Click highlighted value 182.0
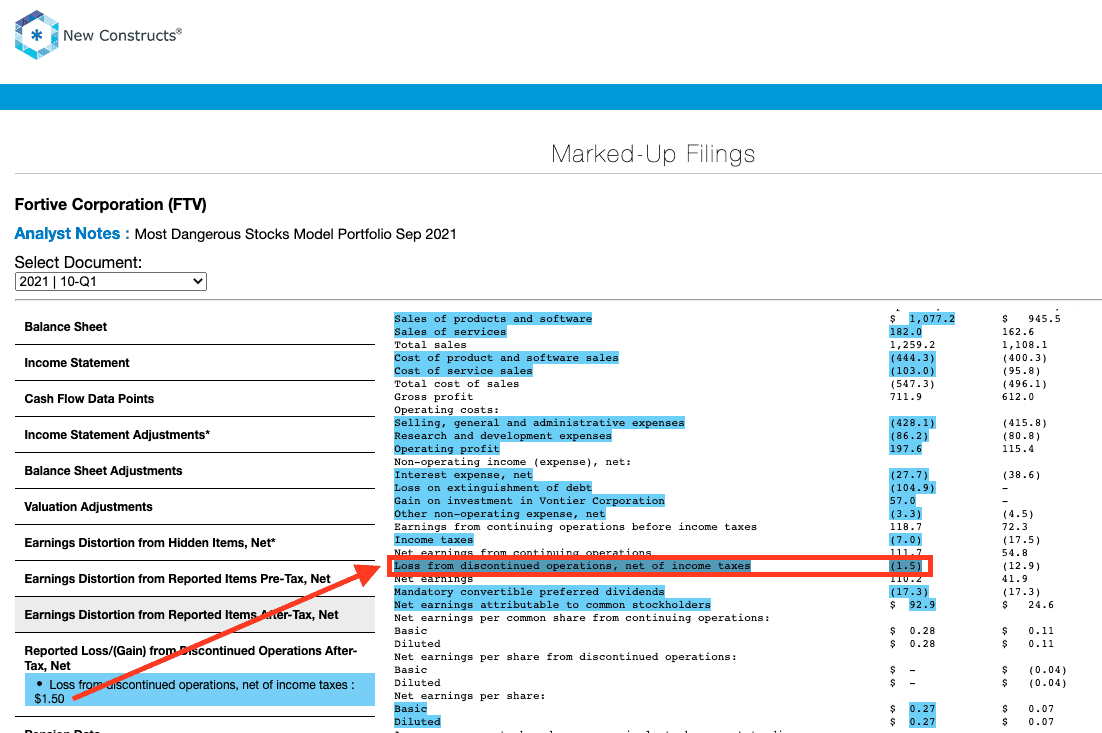Screen dimensions: 1102x733 point(906,332)
